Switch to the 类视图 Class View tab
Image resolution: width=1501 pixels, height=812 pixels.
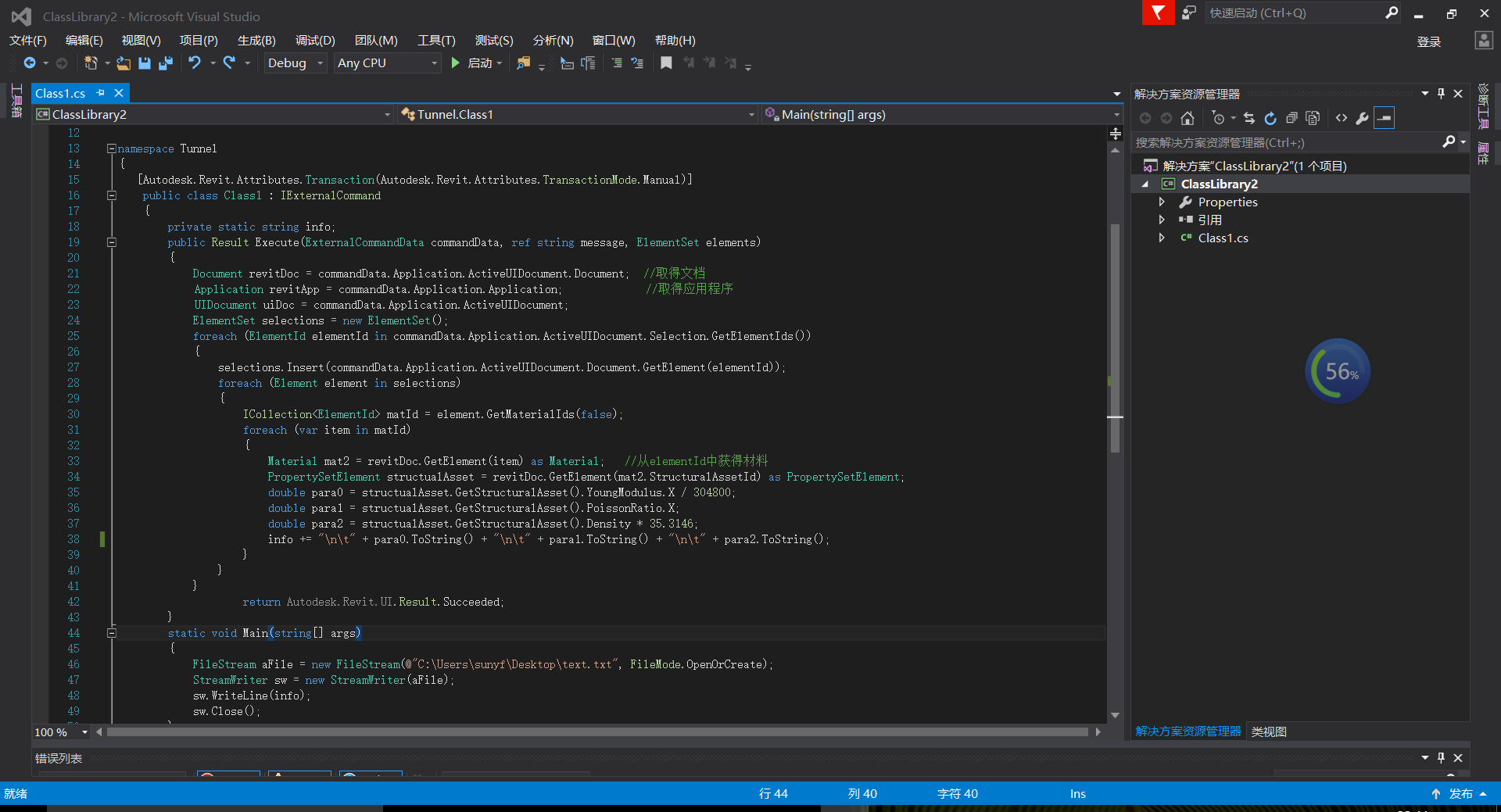tap(1269, 732)
